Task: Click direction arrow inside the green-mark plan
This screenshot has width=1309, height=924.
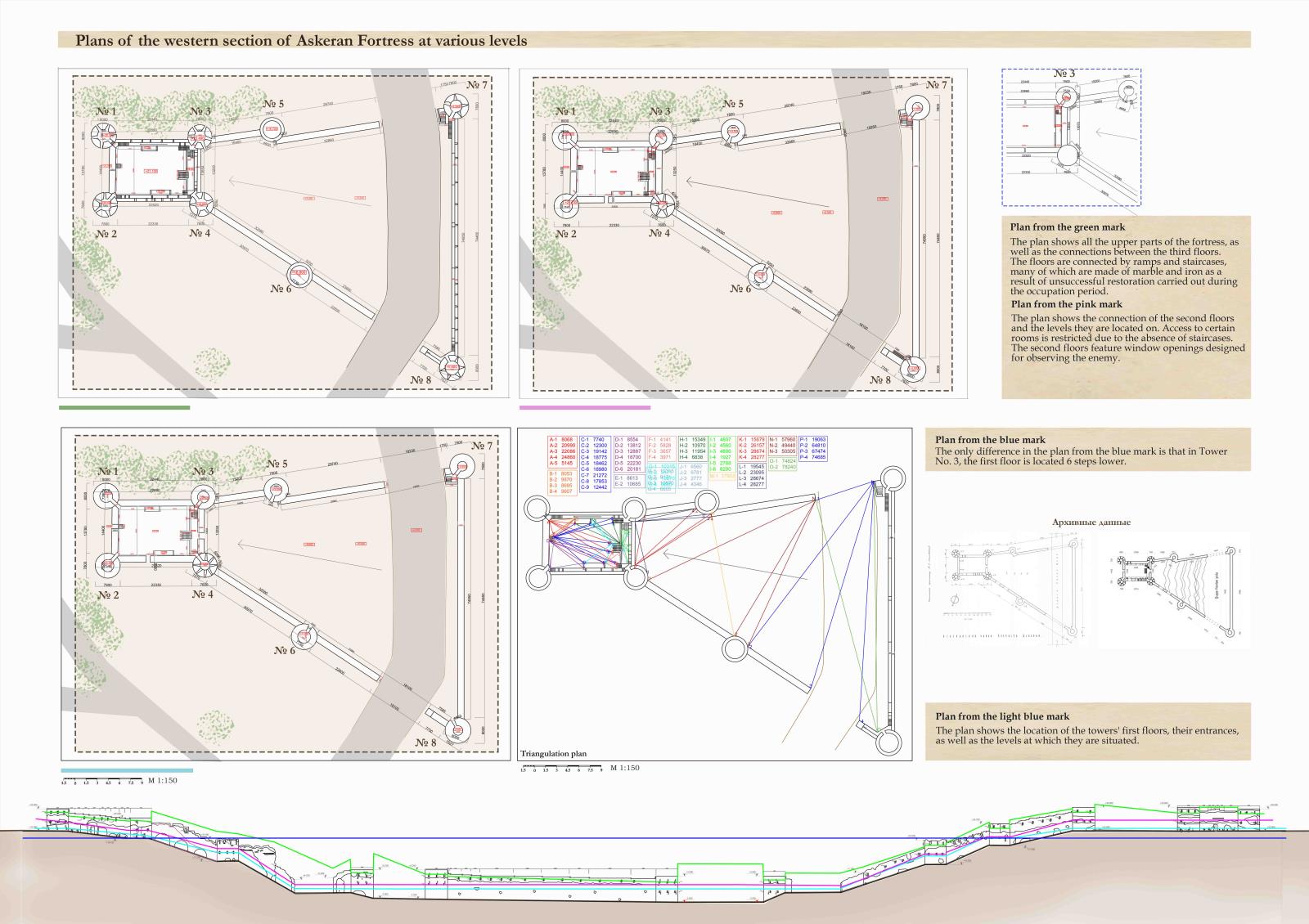Action: (270, 186)
